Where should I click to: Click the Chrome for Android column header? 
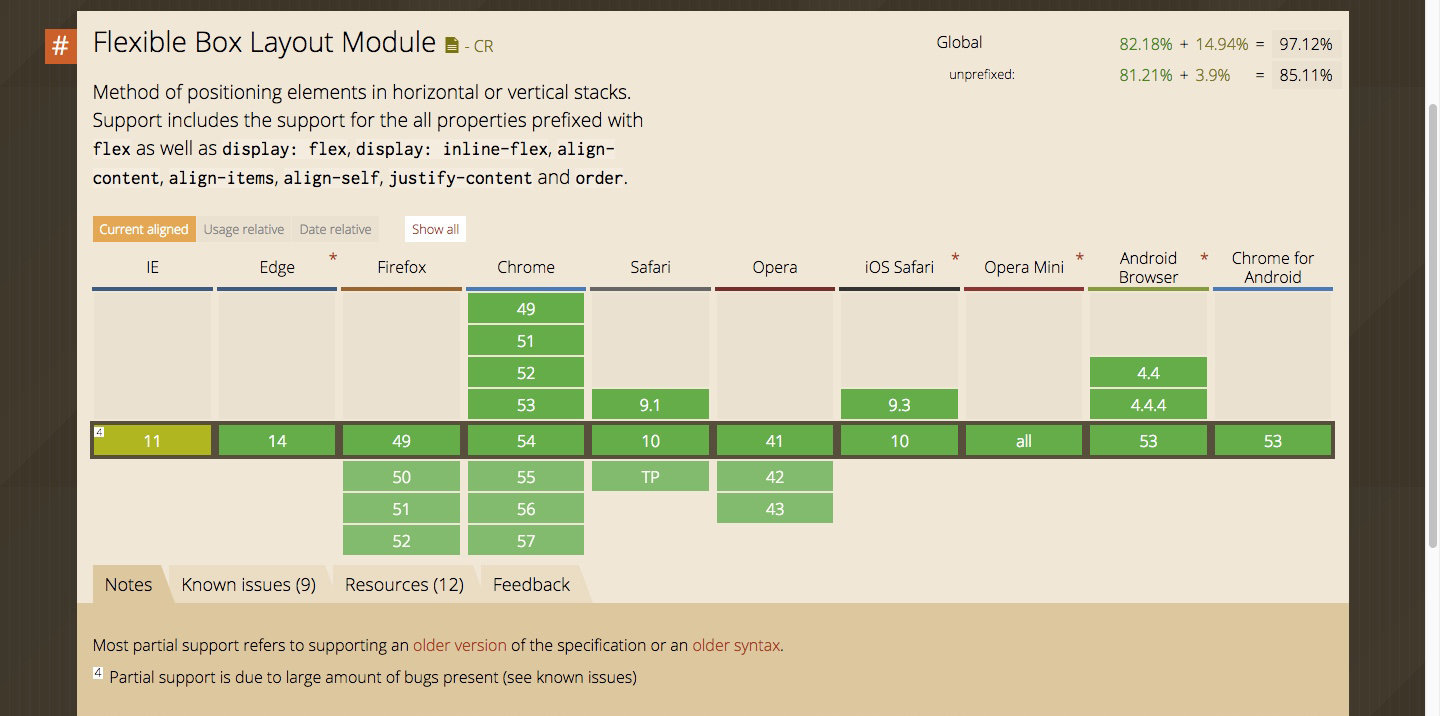(x=1273, y=267)
